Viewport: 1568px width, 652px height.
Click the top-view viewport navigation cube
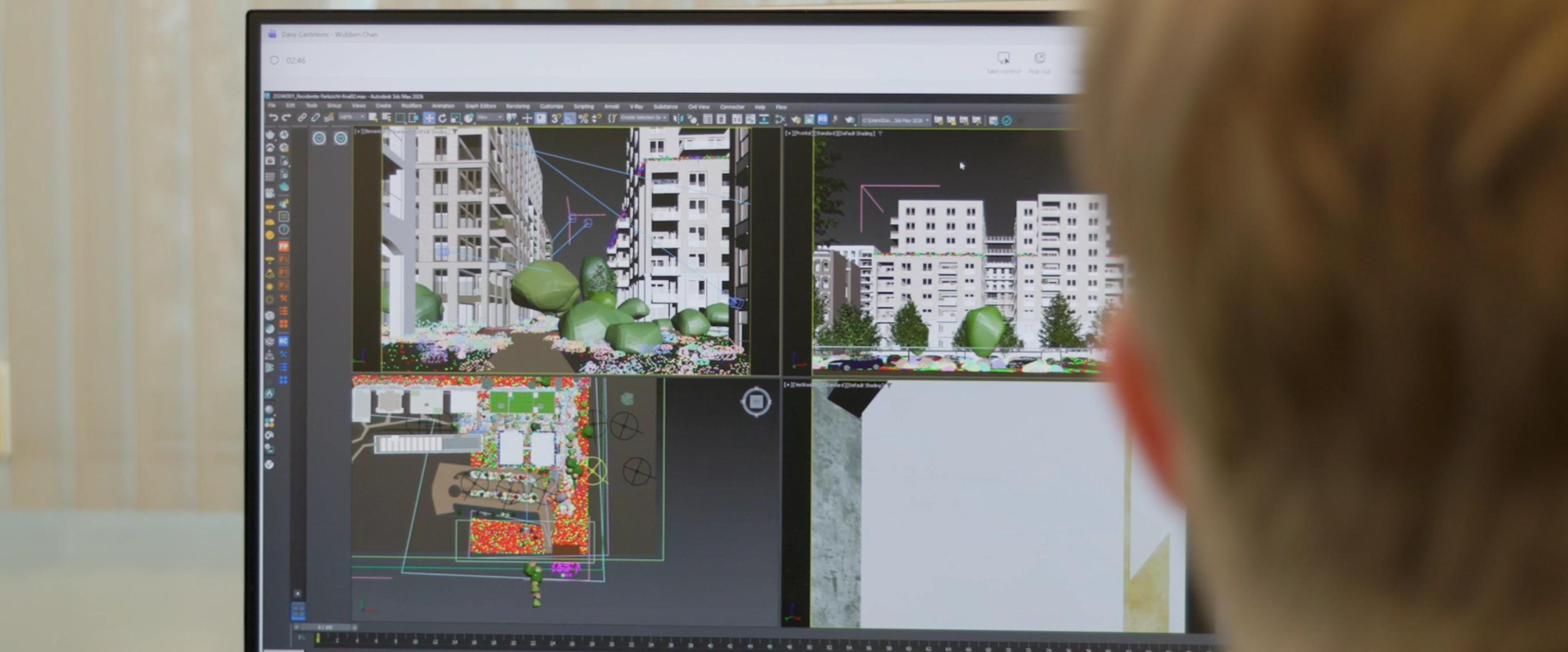click(x=756, y=402)
